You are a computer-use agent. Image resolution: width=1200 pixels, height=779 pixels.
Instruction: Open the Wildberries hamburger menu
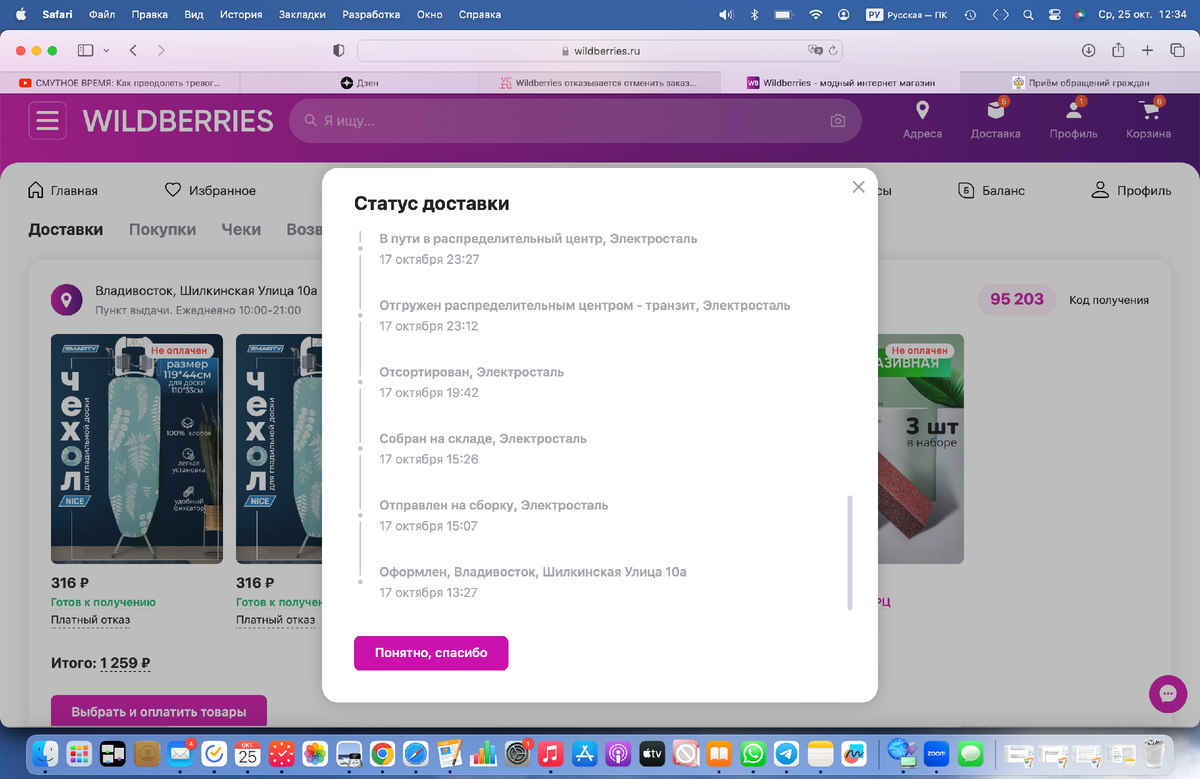click(x=48, y=121)
